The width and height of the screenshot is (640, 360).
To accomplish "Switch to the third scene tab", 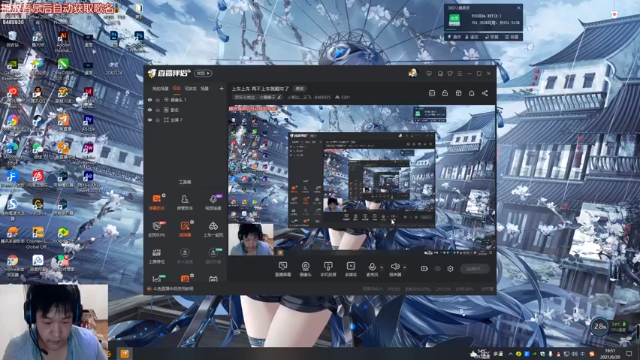I will pos(190,89).
